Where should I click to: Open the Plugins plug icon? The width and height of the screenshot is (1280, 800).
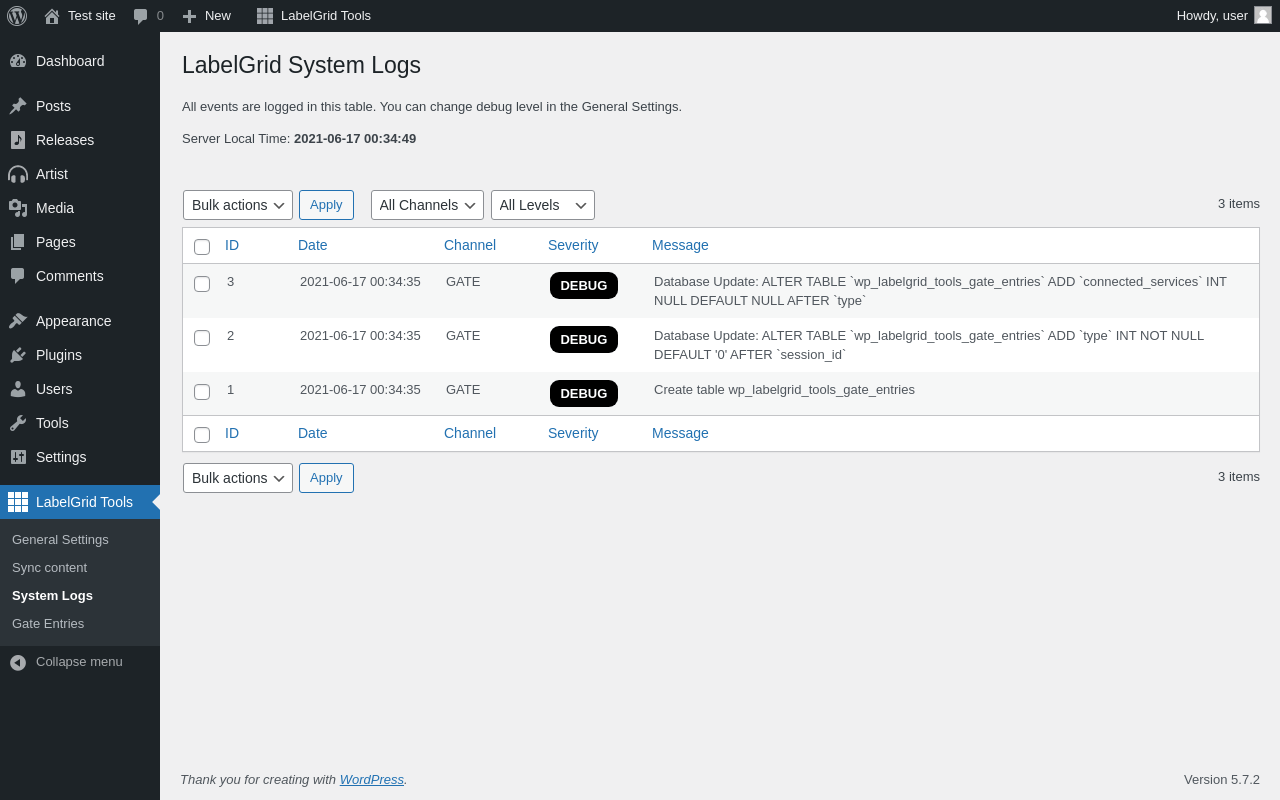pyautogui.click(x=18, y=355)
